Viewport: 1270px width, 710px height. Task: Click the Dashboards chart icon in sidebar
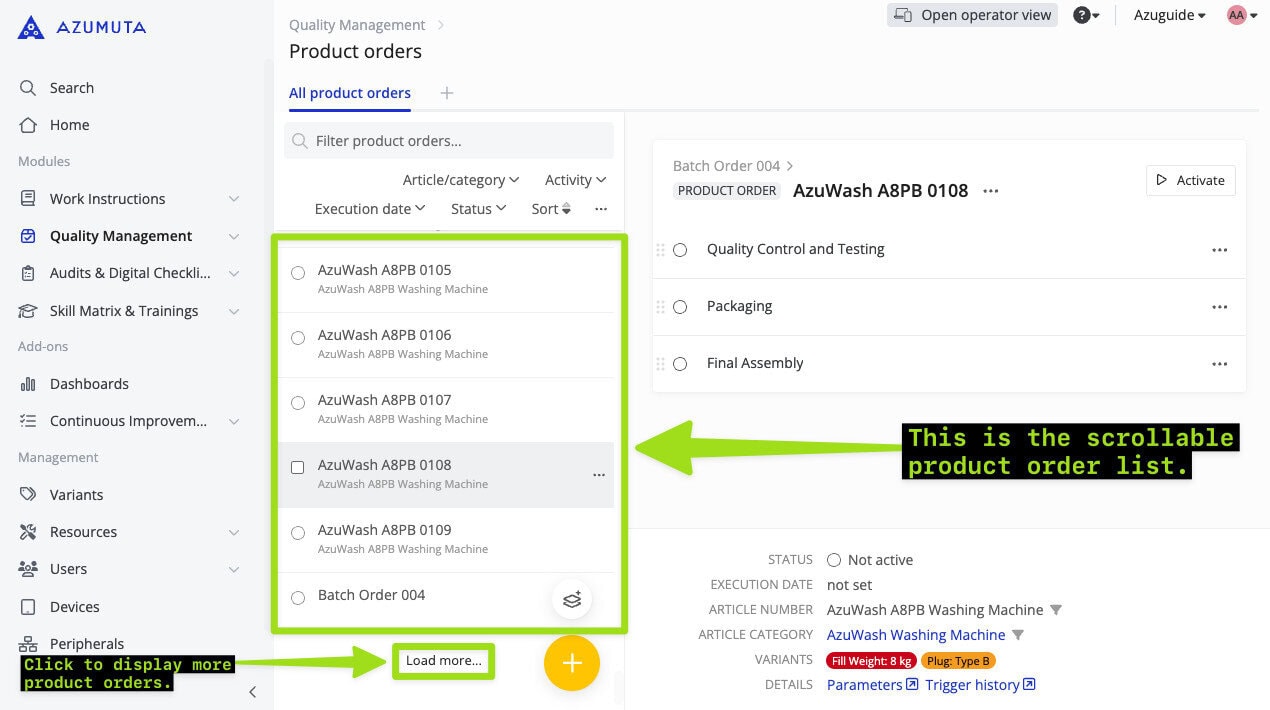[28, 384]
